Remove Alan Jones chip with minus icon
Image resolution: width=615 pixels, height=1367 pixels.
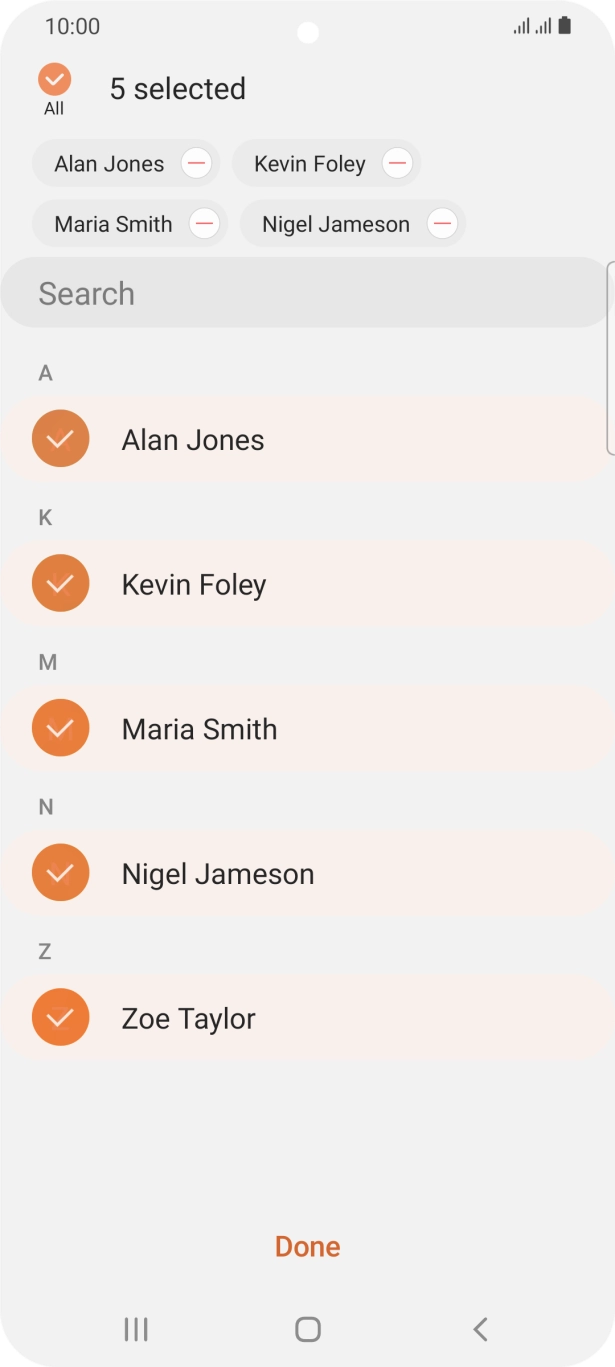point(196,163)
